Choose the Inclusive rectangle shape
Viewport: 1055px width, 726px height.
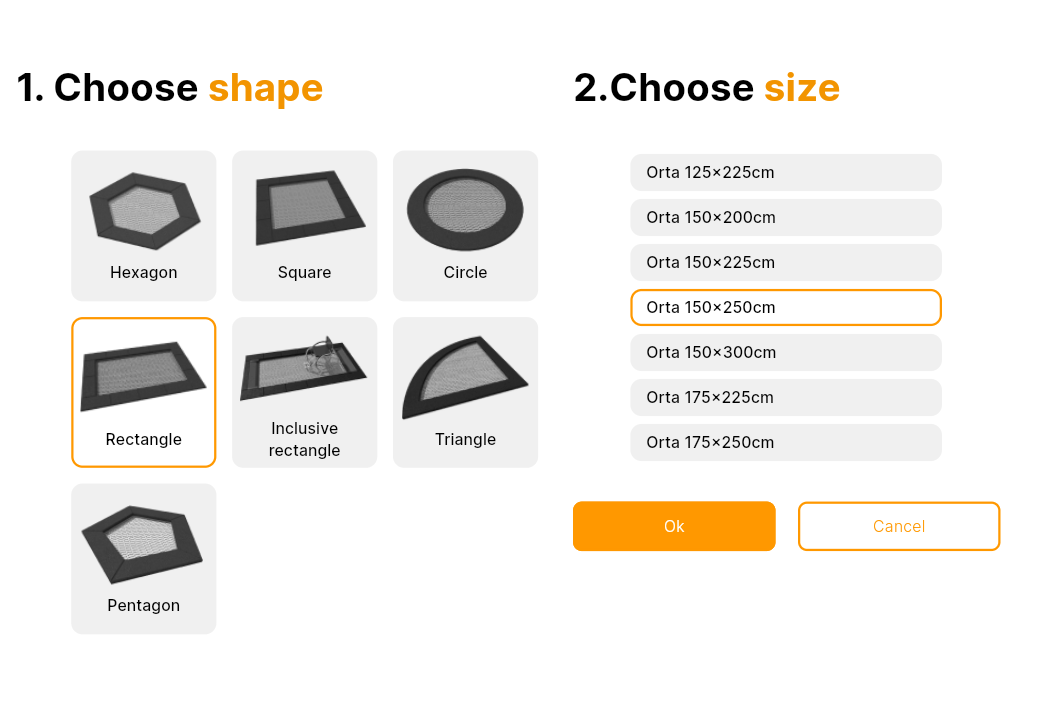tap(304, 392)
